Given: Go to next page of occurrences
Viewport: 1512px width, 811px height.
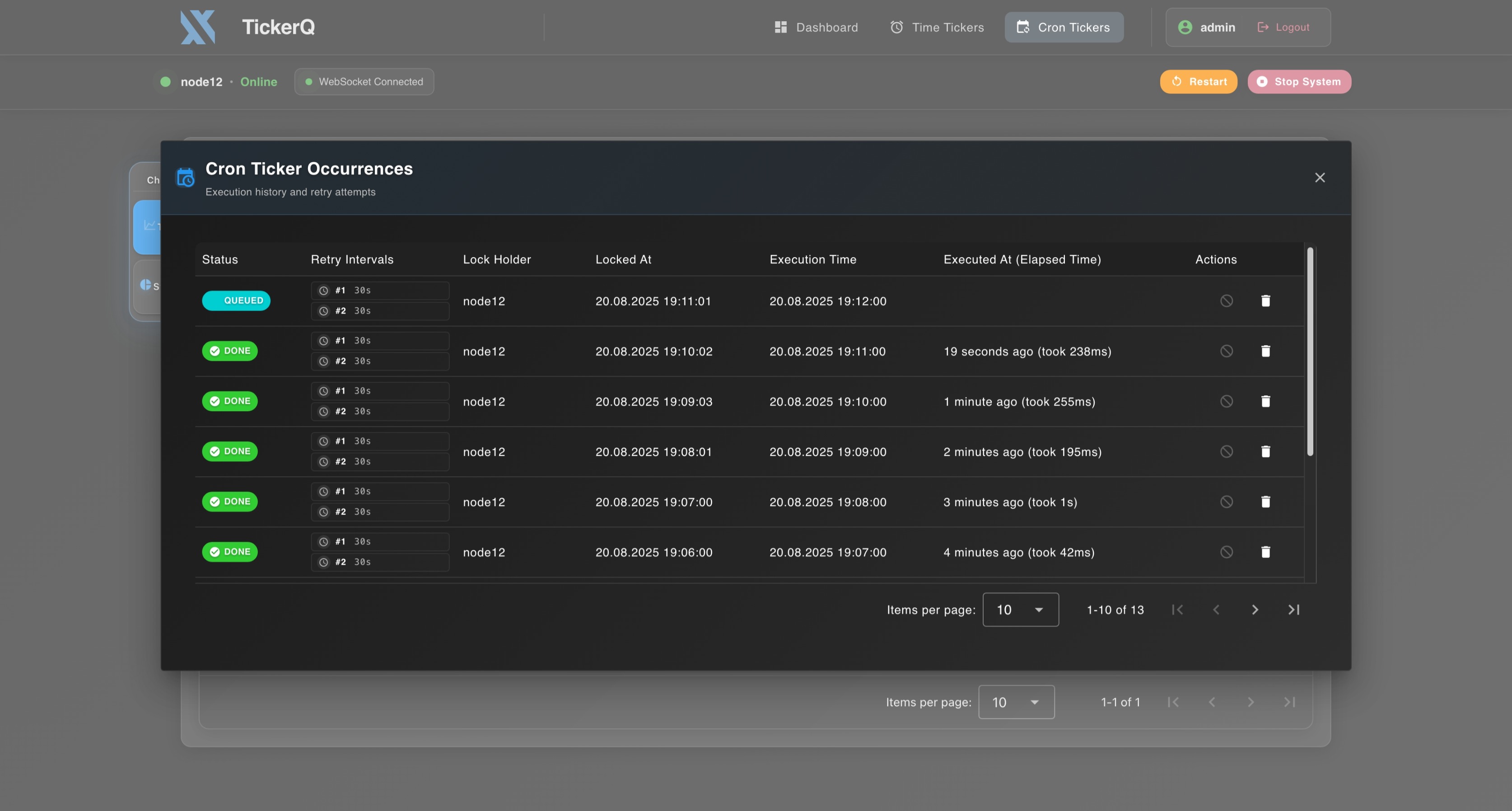Looking at the screenshot, I should click(x=1254, y=609).
